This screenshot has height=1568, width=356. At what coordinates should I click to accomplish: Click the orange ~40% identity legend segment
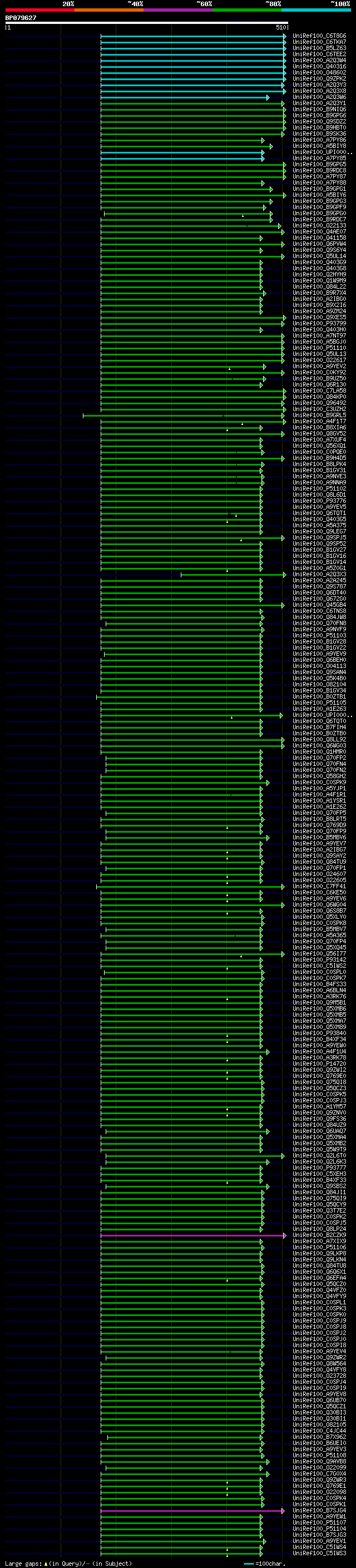coord(109,10)
